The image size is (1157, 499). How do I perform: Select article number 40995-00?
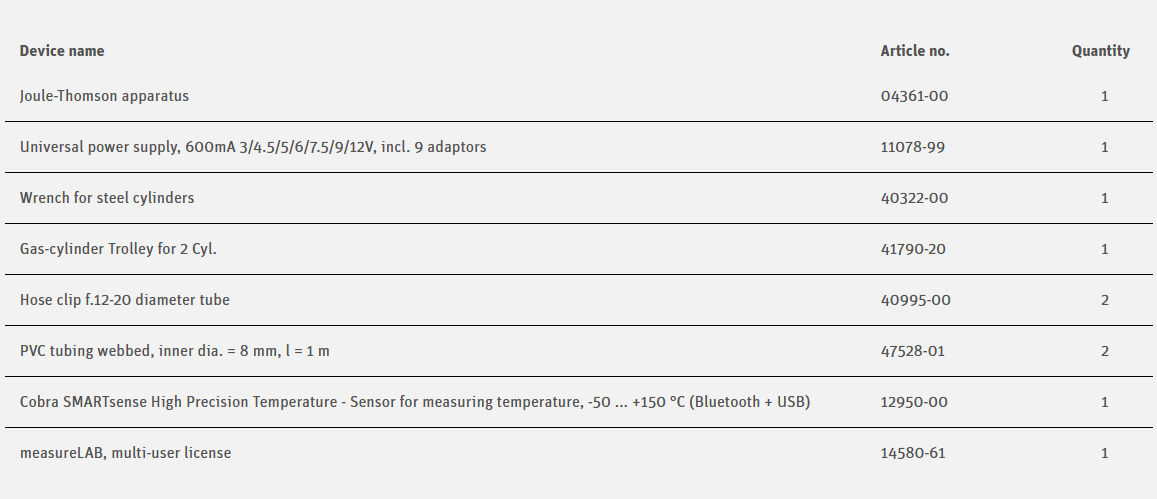point(915,300)
